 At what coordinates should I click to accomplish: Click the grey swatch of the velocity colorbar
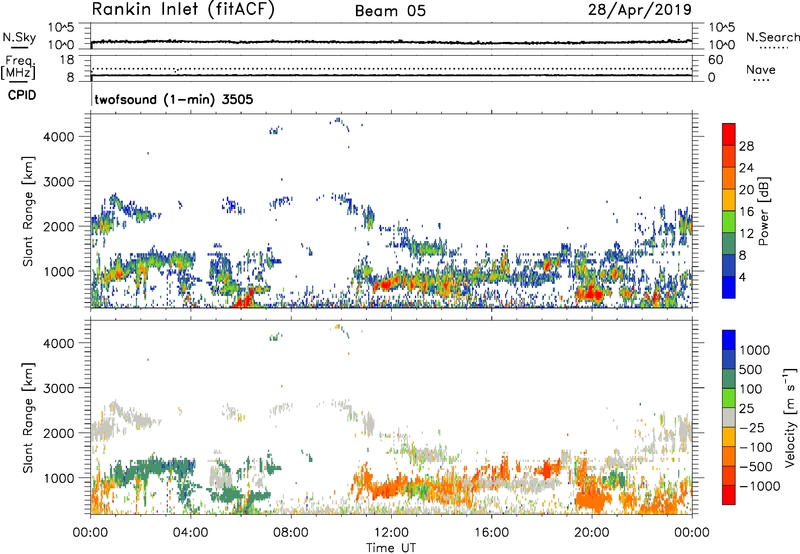click(x=729, y=417)
